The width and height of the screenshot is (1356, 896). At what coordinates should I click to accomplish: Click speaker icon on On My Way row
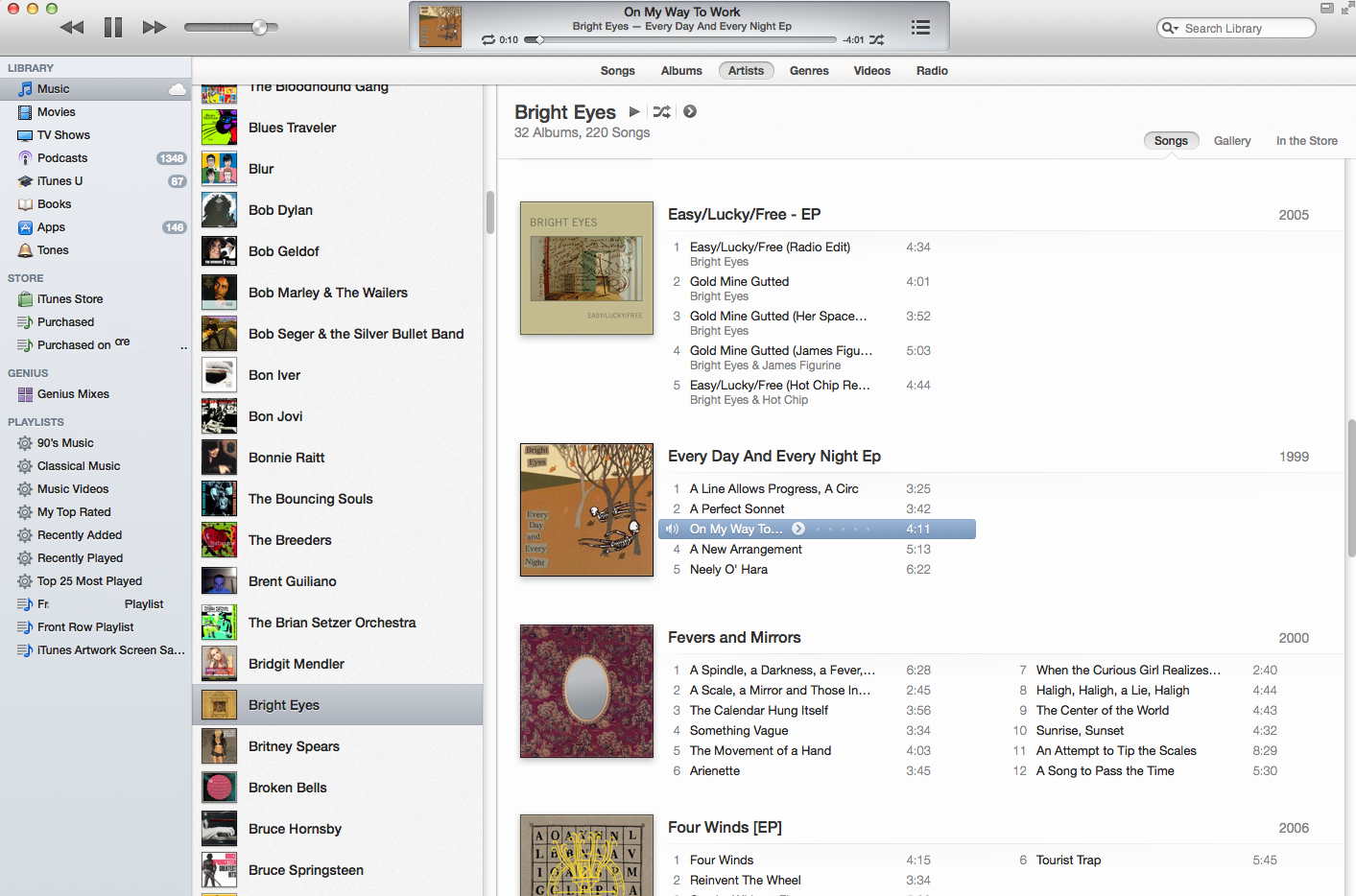tap(672, 529)
